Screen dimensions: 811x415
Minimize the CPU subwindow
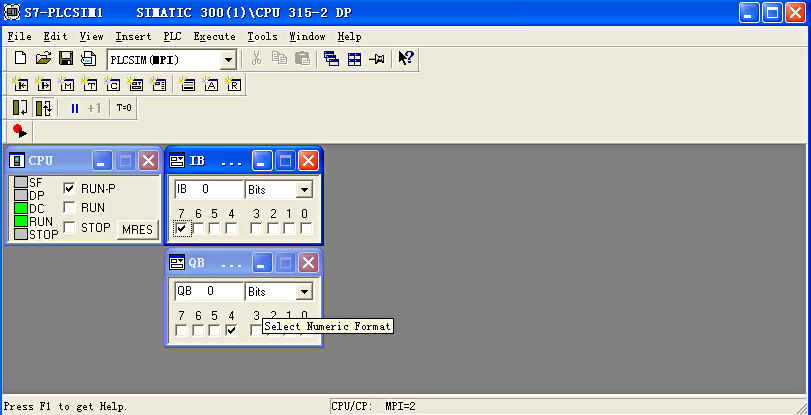(x=102, y=161)
